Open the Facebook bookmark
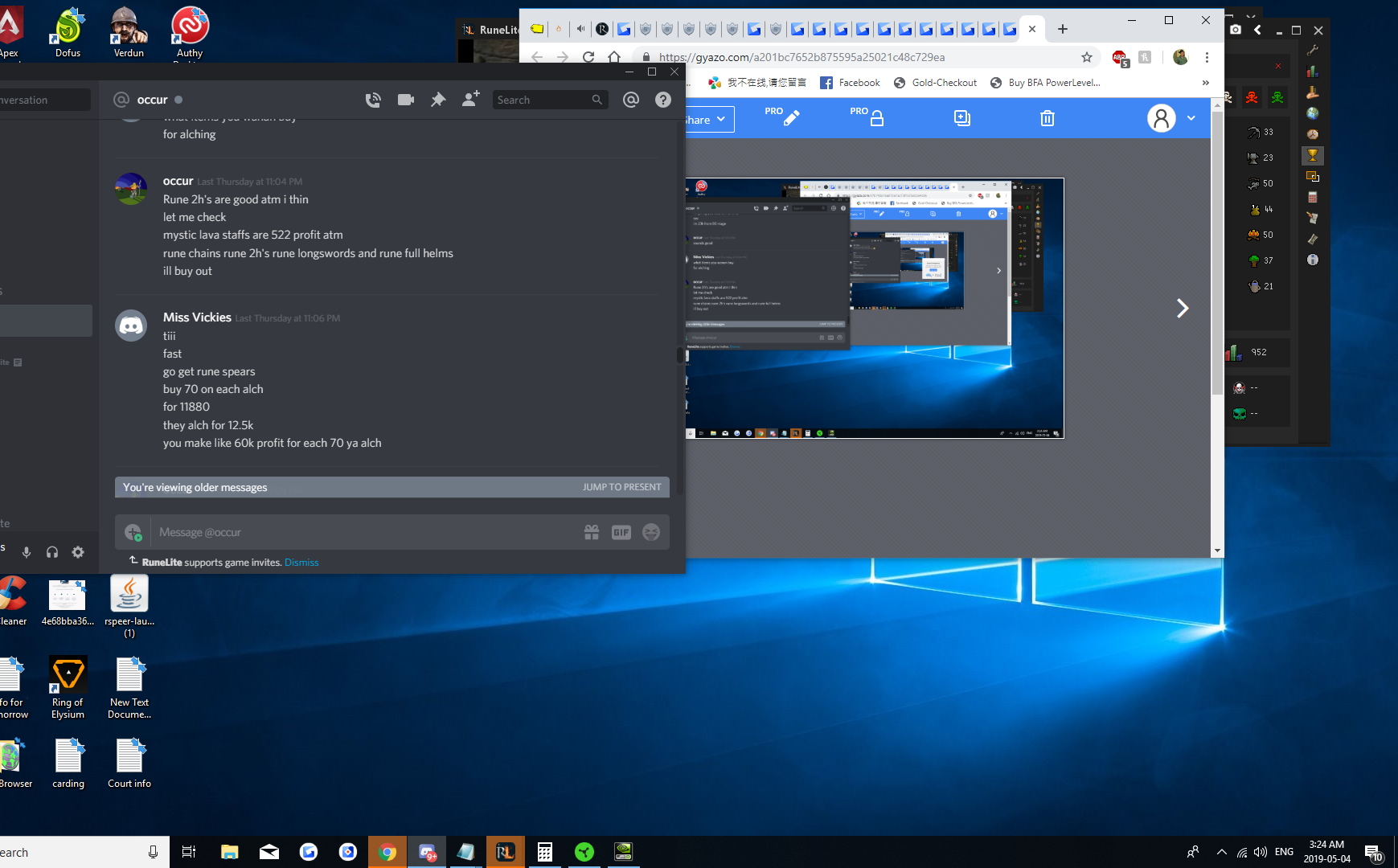This screenshot has width=1398, height=868. (850, 83)
